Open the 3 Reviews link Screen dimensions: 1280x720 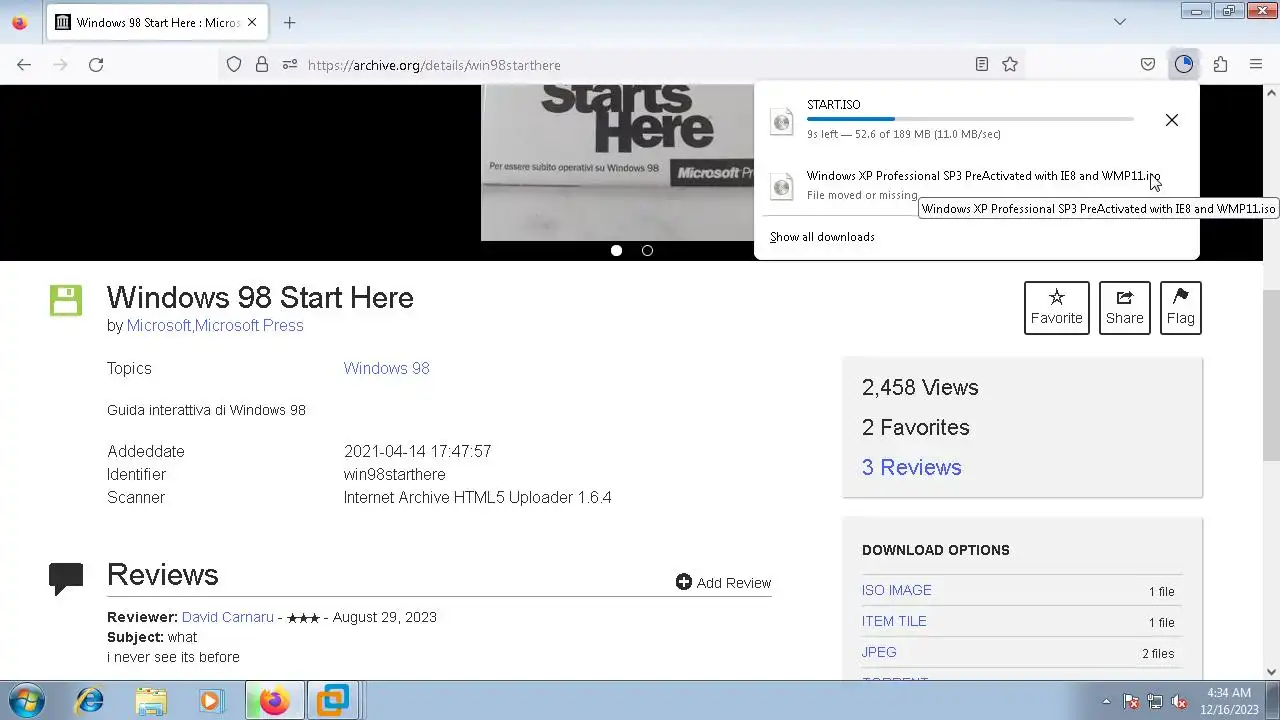tap(911, 467)
